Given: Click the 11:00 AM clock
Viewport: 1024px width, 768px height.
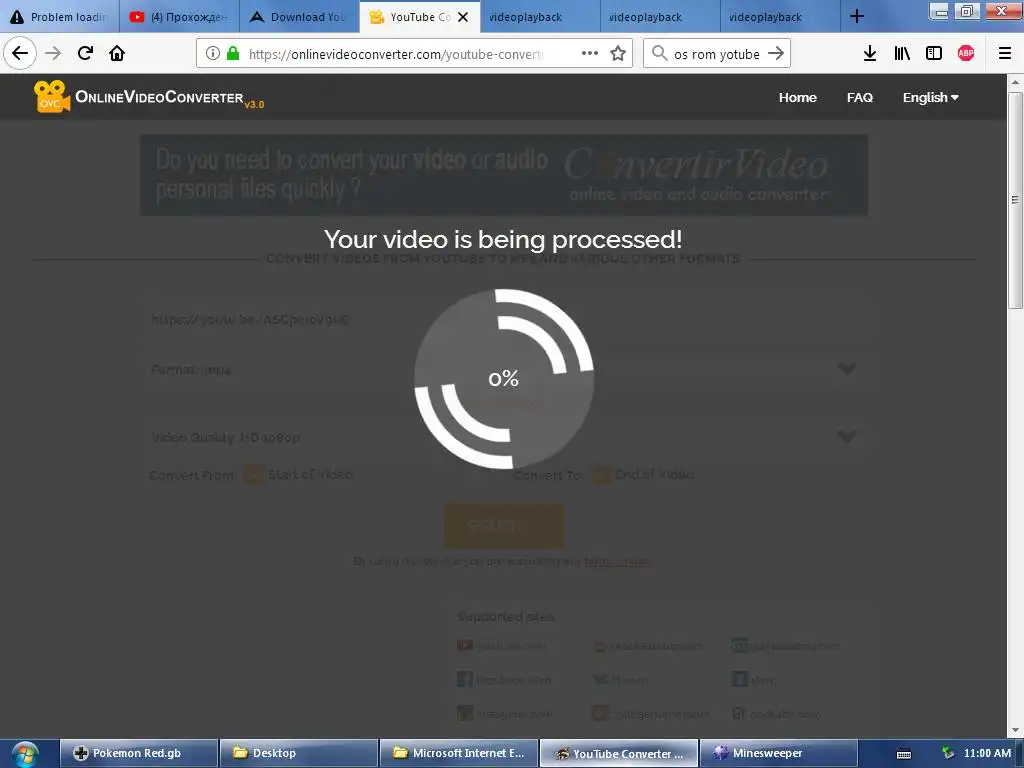Looking at the screenshot, I should (x=987, y=753).
